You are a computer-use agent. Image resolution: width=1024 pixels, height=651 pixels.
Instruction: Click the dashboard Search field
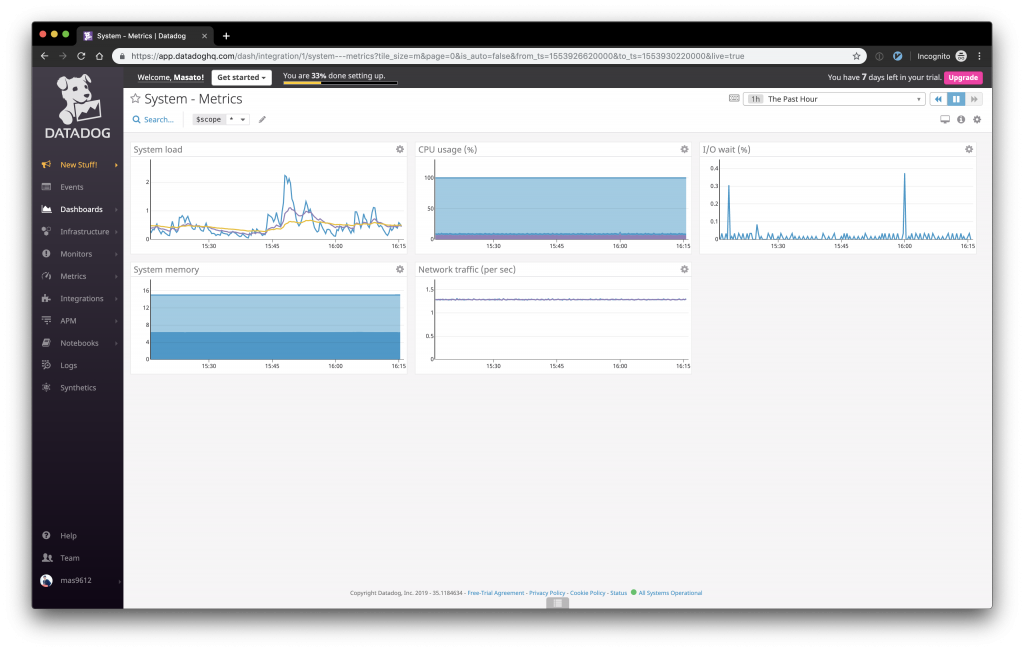point(153,119)
